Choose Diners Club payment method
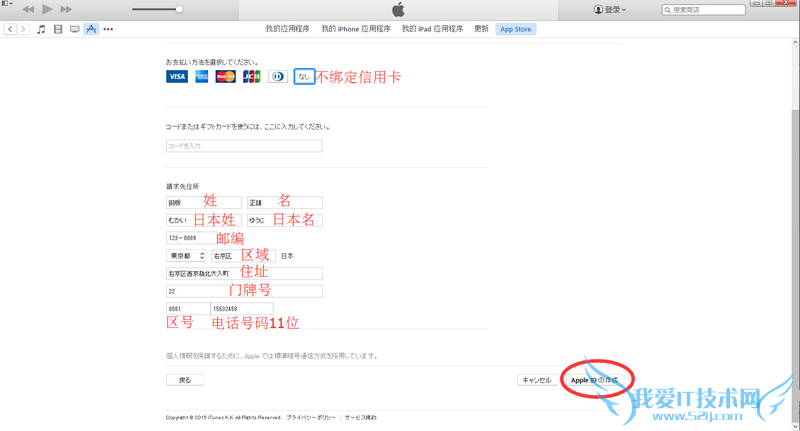The image size is (800, 431). (278, 77)
